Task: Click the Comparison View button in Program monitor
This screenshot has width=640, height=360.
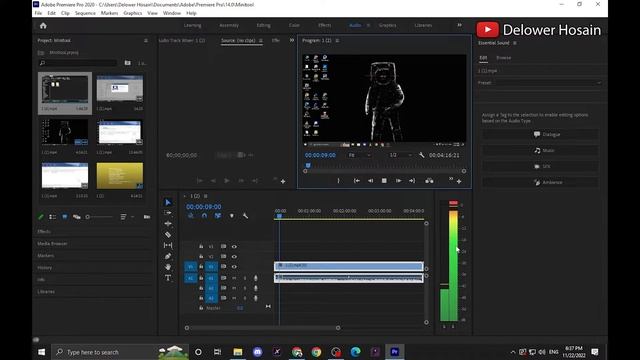Action: click(x=429, y=180)
